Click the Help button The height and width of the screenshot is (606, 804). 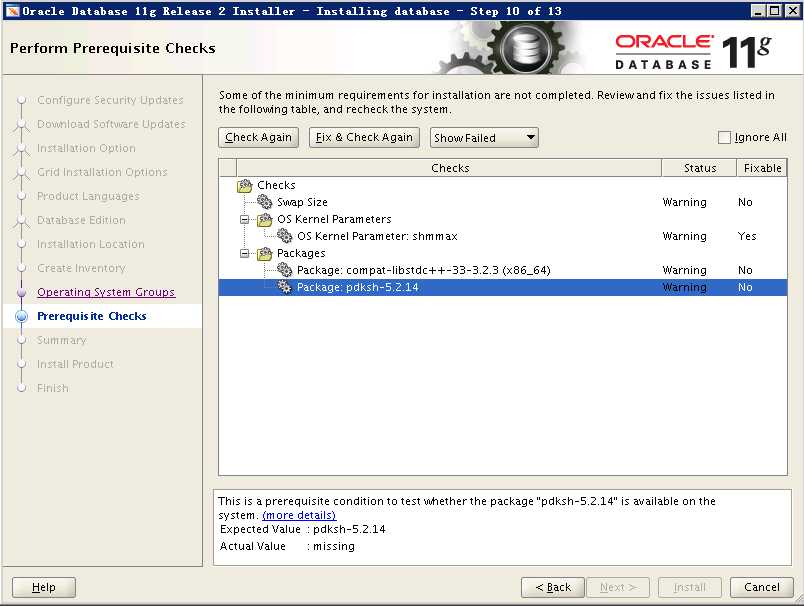pyautogui.click(x=44, y=588)
